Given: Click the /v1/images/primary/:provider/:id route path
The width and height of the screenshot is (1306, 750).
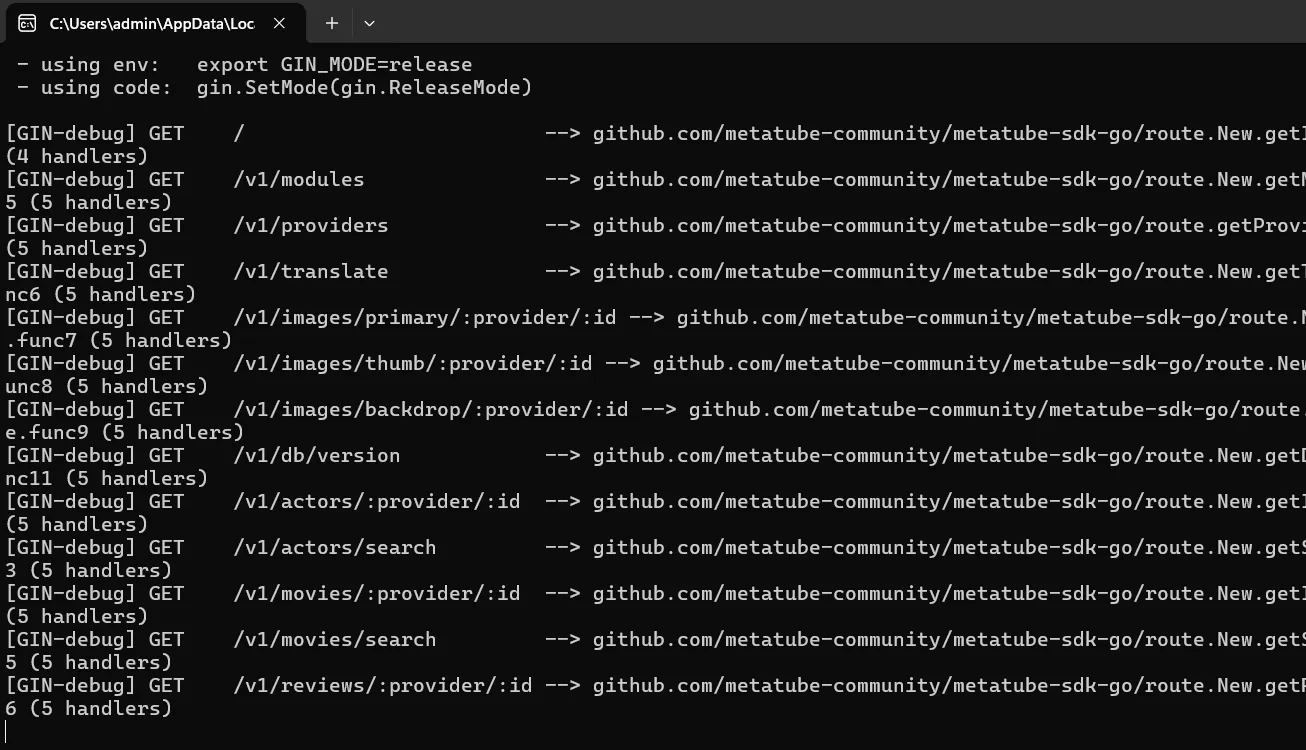Looking at the screenshot, I should point(425,318).
